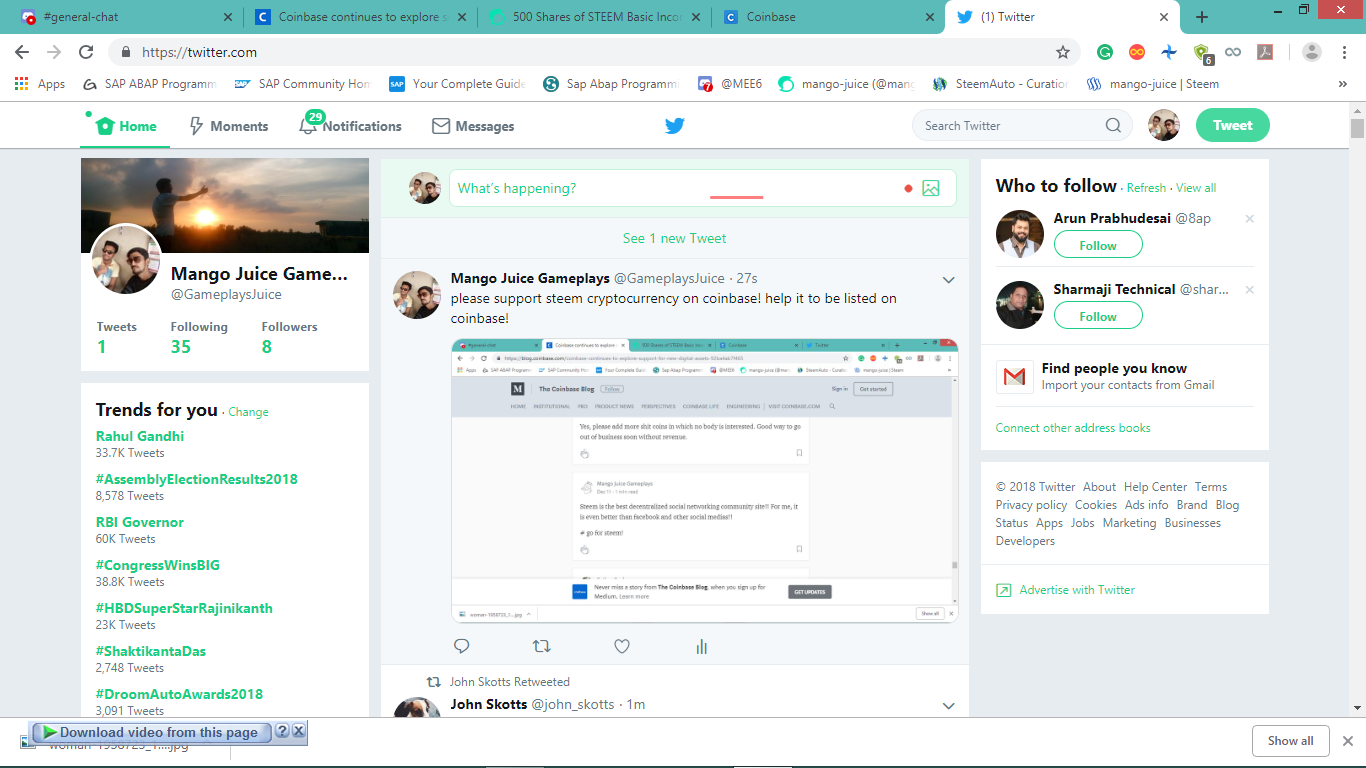This screenshot has width=1366, height=768.
Task: Click the Followers count 8
Action: pos(267,347)
